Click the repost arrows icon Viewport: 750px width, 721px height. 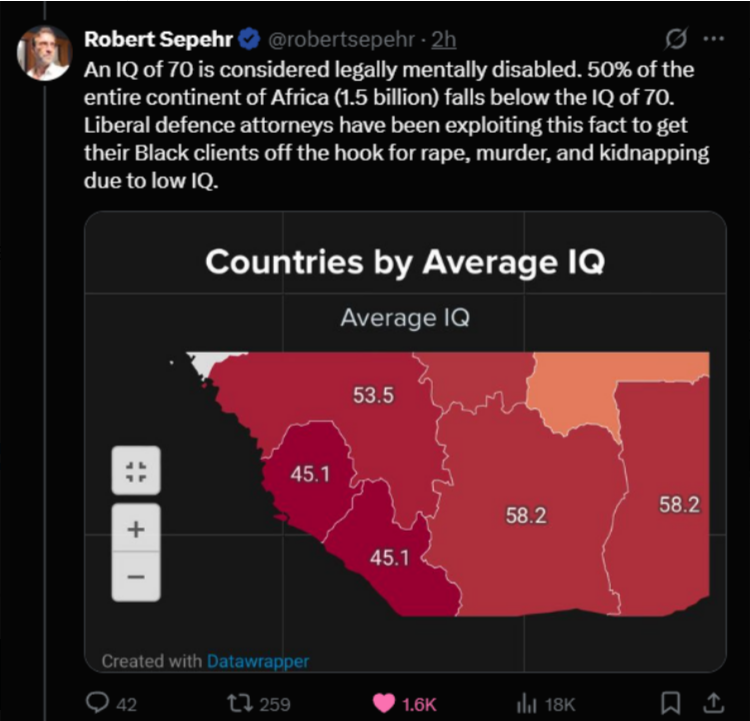click(x=238, y=704)
